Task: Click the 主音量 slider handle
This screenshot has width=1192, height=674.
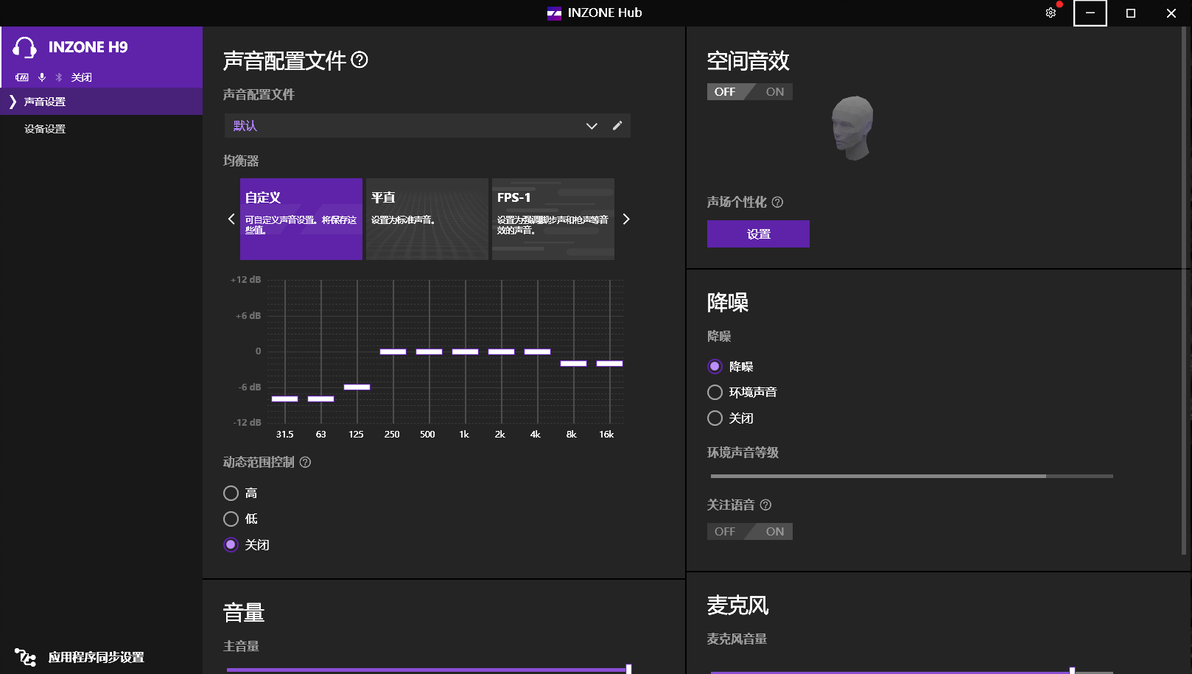Action: (629, 669)
